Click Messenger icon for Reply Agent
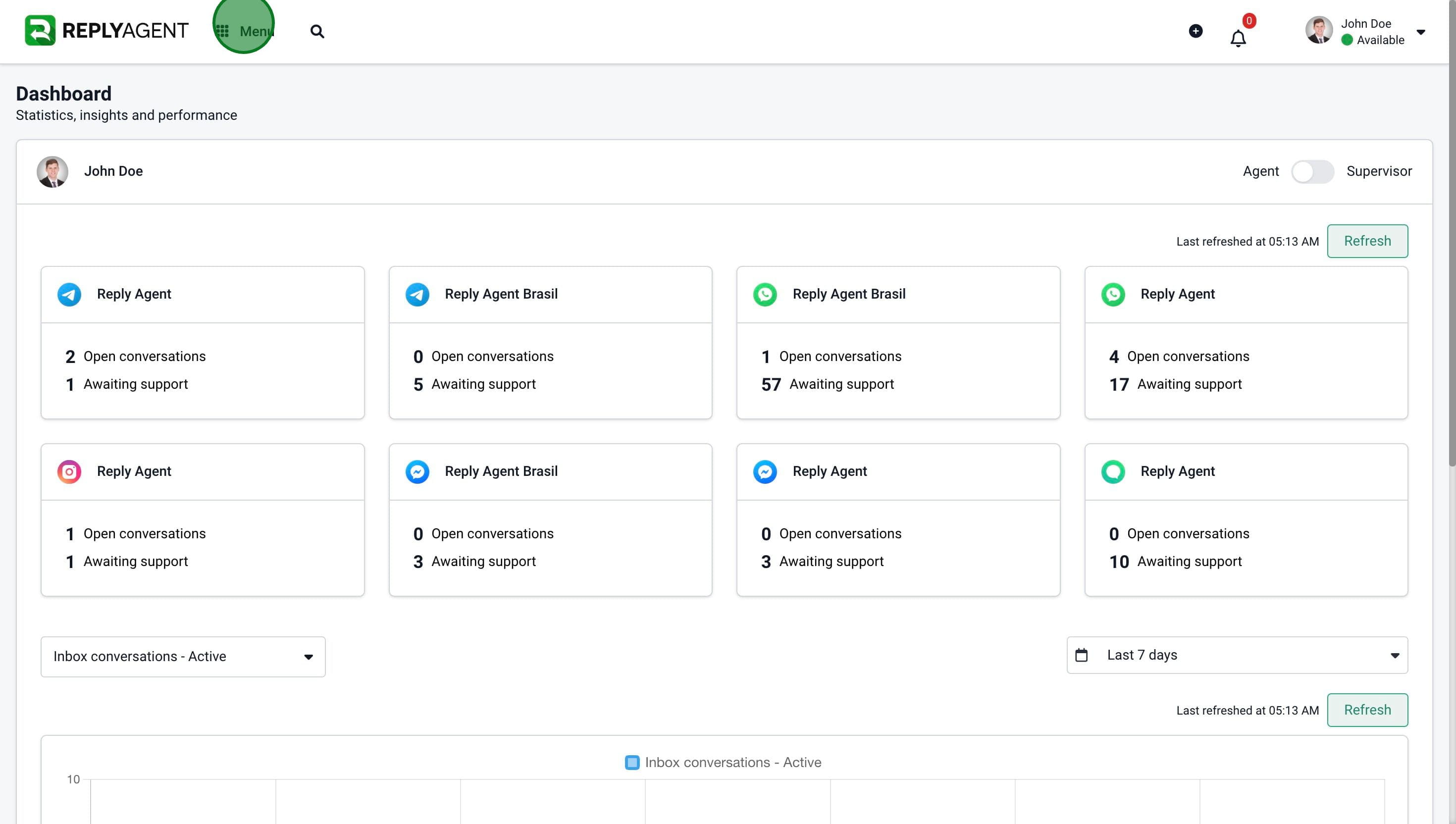This screenshot has width=1456, height=824. [765, 471]
